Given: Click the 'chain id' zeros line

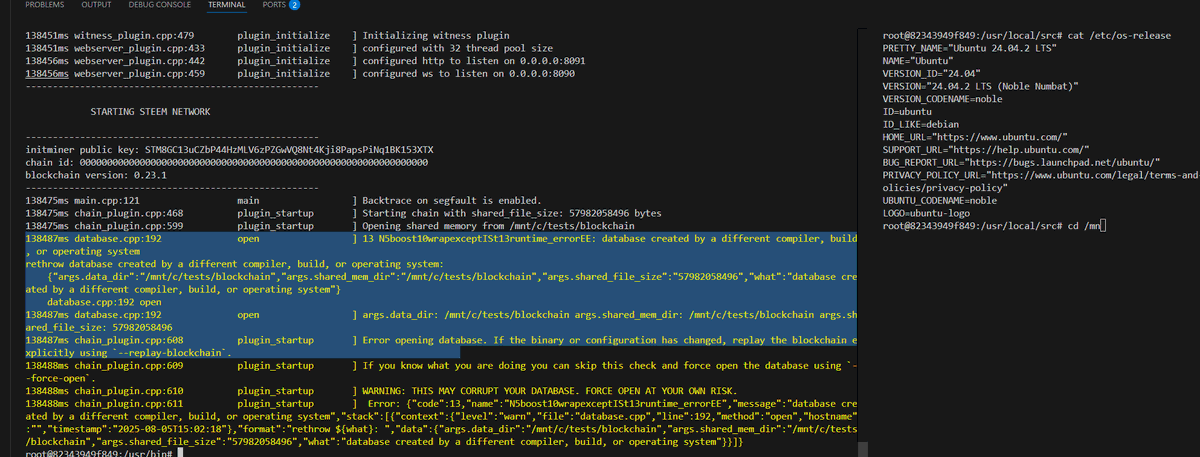Looking at the screenshot, I should [x=227, y=161].
